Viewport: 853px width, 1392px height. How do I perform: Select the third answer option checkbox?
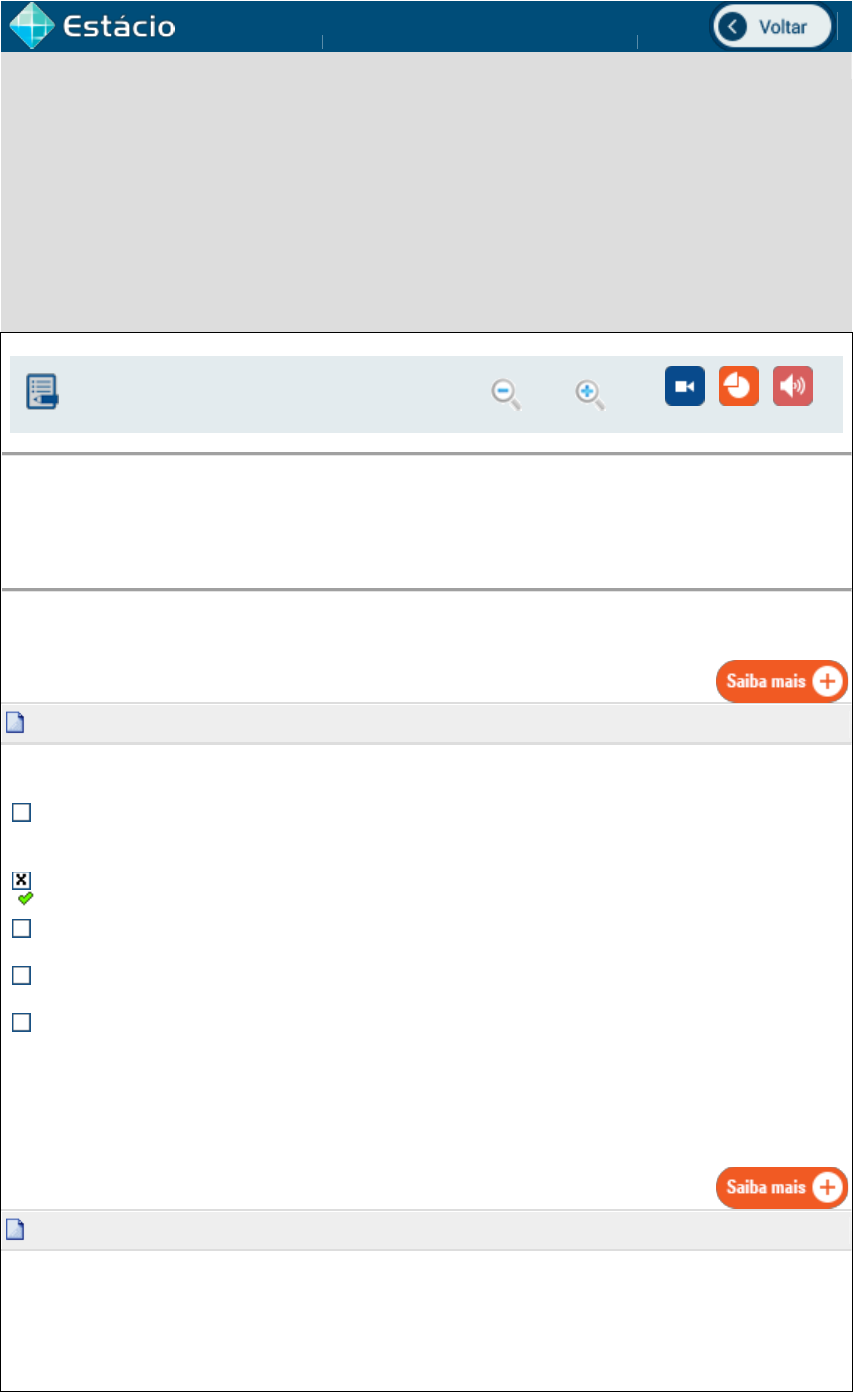[21, 928]
